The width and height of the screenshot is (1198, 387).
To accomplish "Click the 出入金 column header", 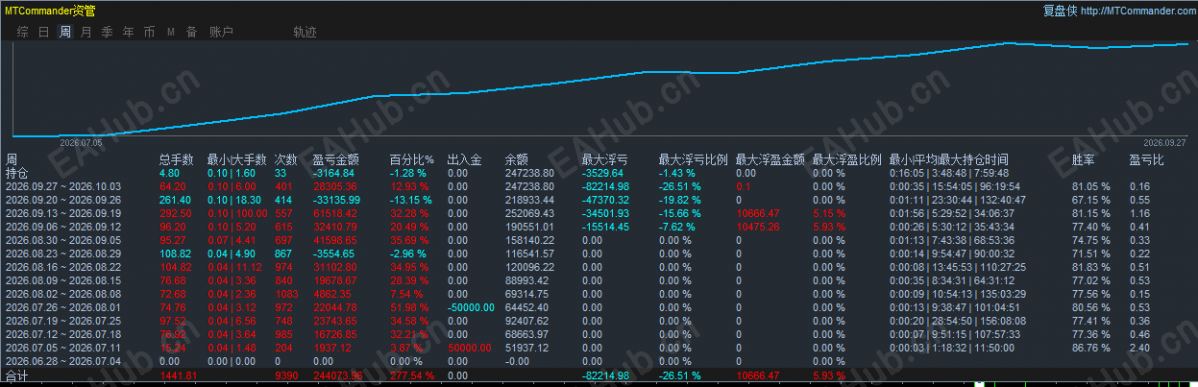I will tap(464, 160).
